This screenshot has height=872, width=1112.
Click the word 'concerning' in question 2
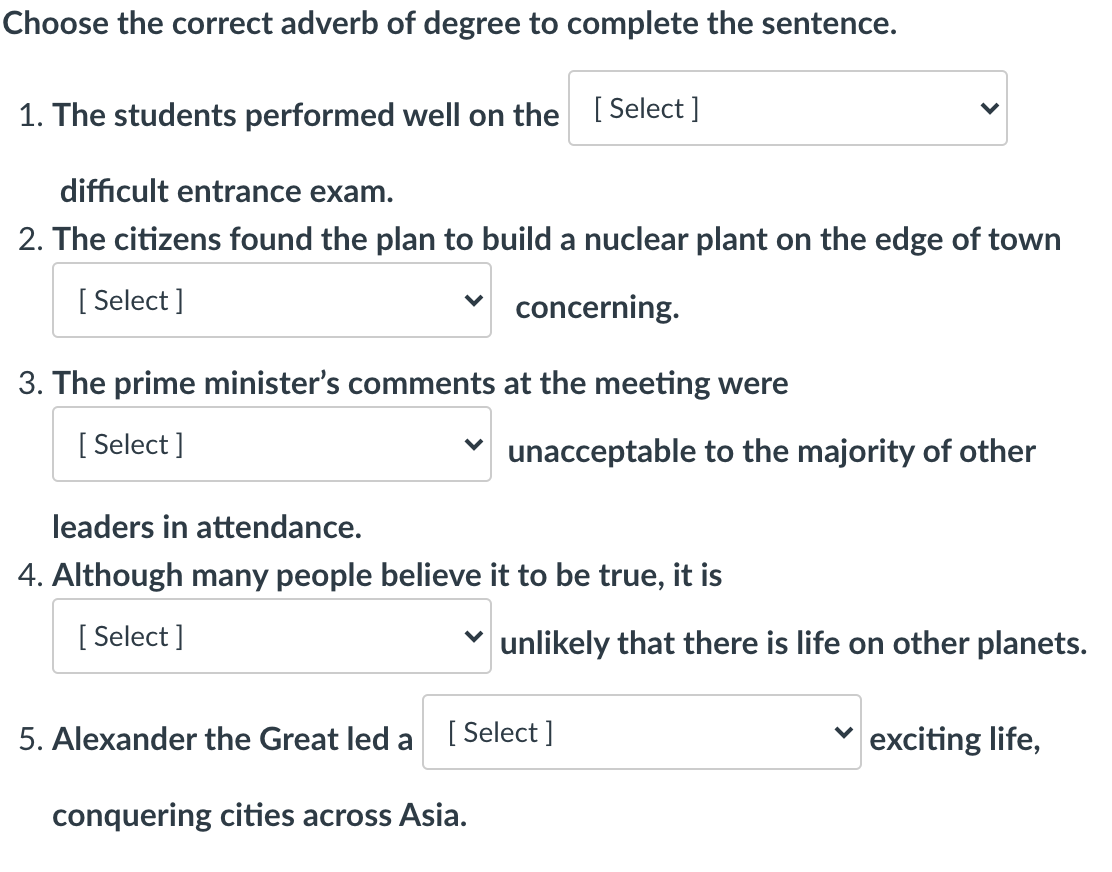point(597,307)
